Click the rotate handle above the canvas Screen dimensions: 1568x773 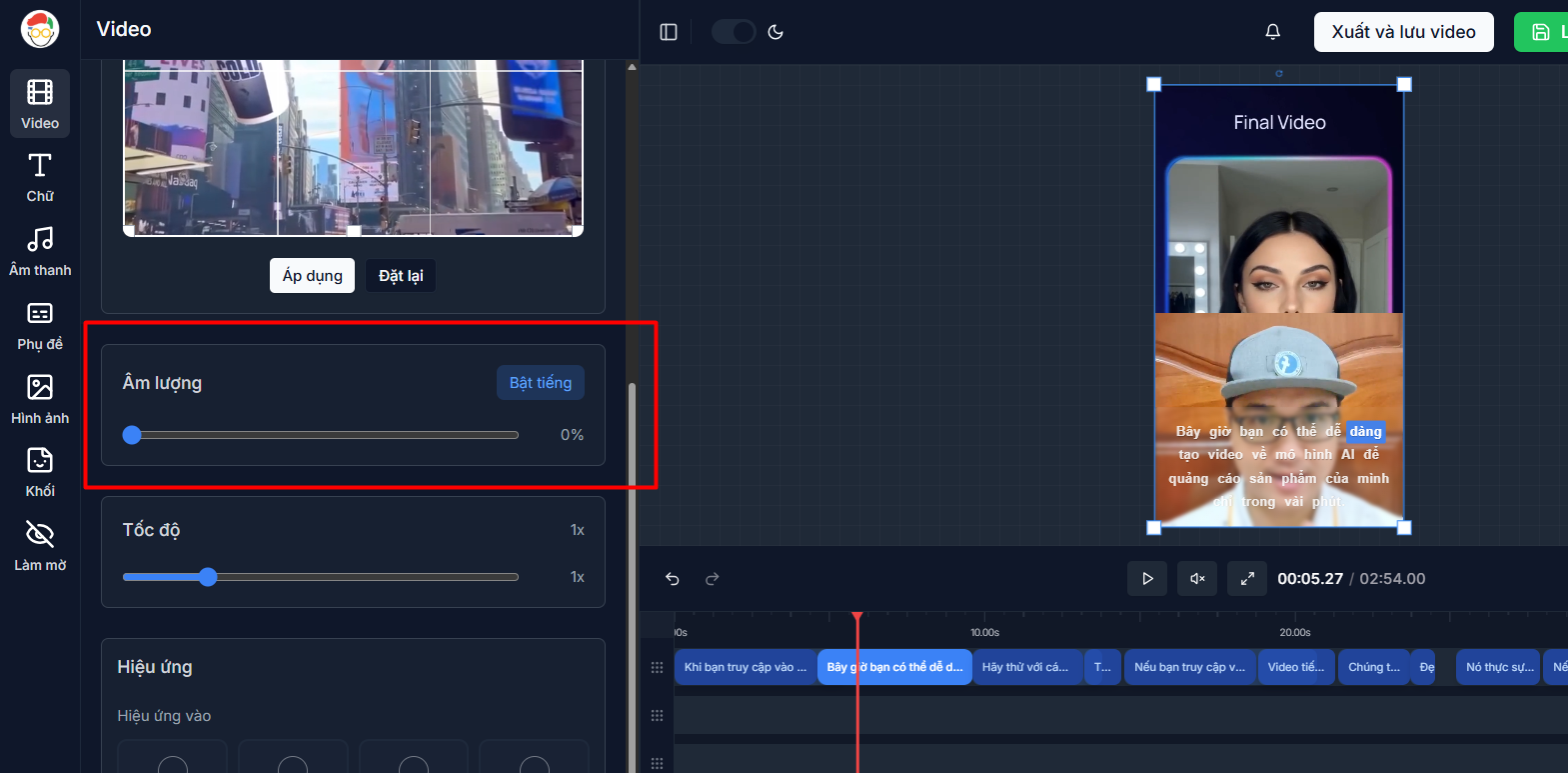click(x=1279, y=73)
